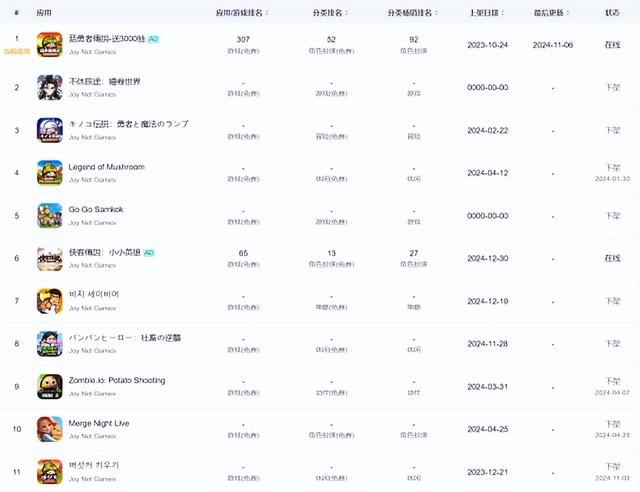This screenshot has height=492, width=640.
Task: Open the Legend of Mushroom title link
Action: [108, 166]
